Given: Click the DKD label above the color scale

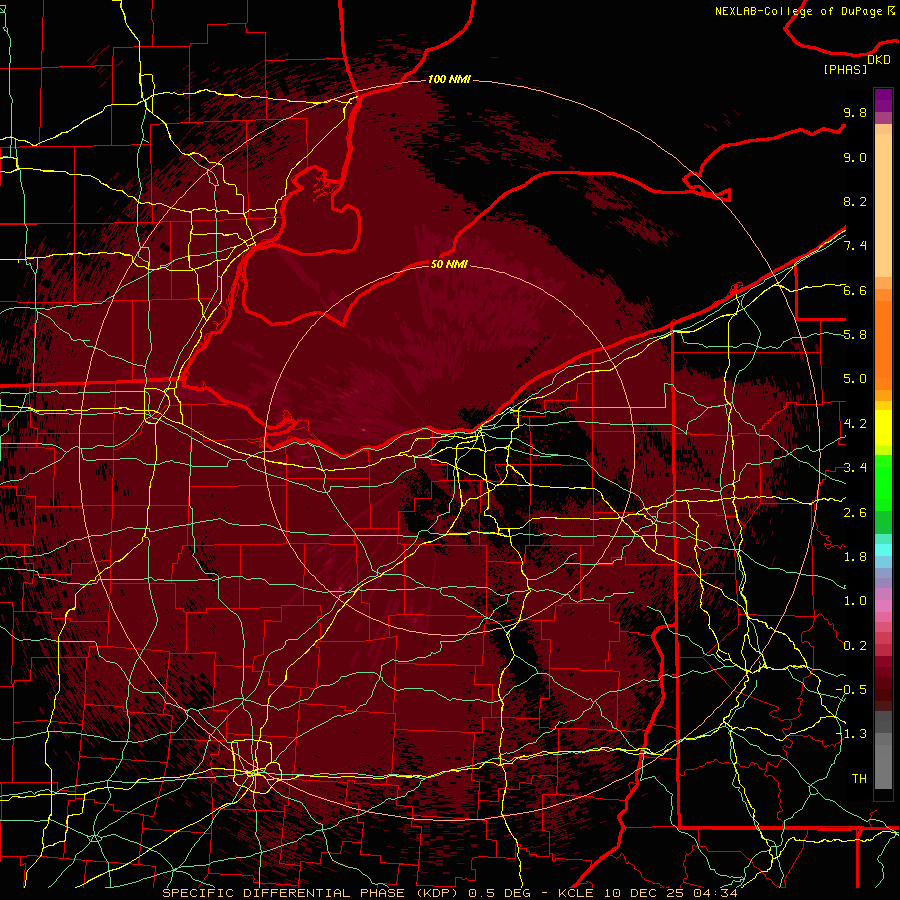Looking at the screenshot, I should (x=879, y=60).
